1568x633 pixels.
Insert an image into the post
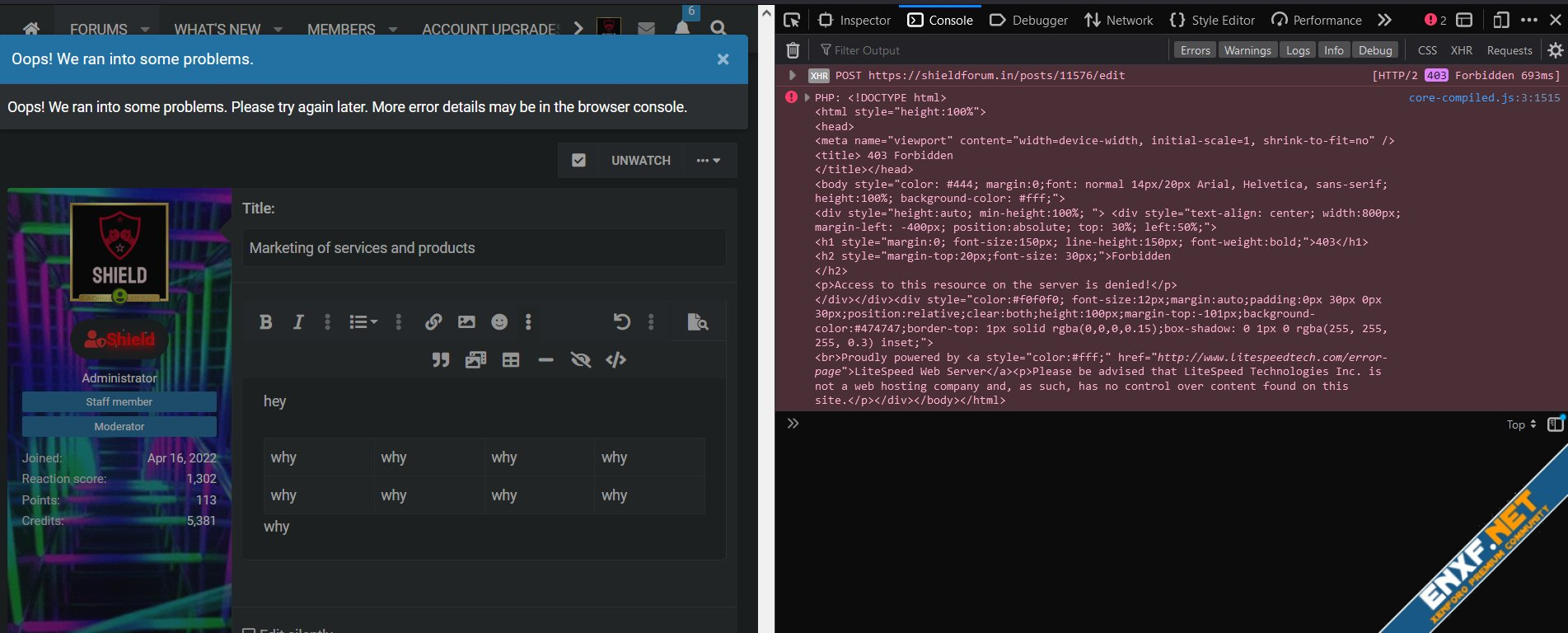(x=466, y=322)
